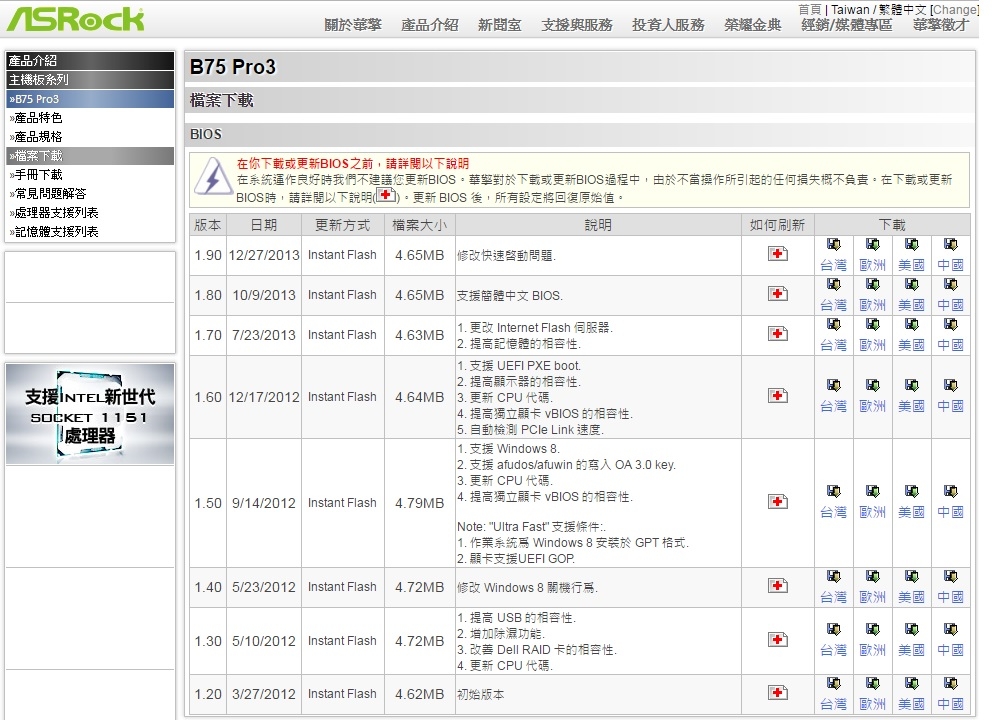Open 經銷/媒體專區 top menu
The height and width of the screenshot is (720, 1008).
coord(847,25)
